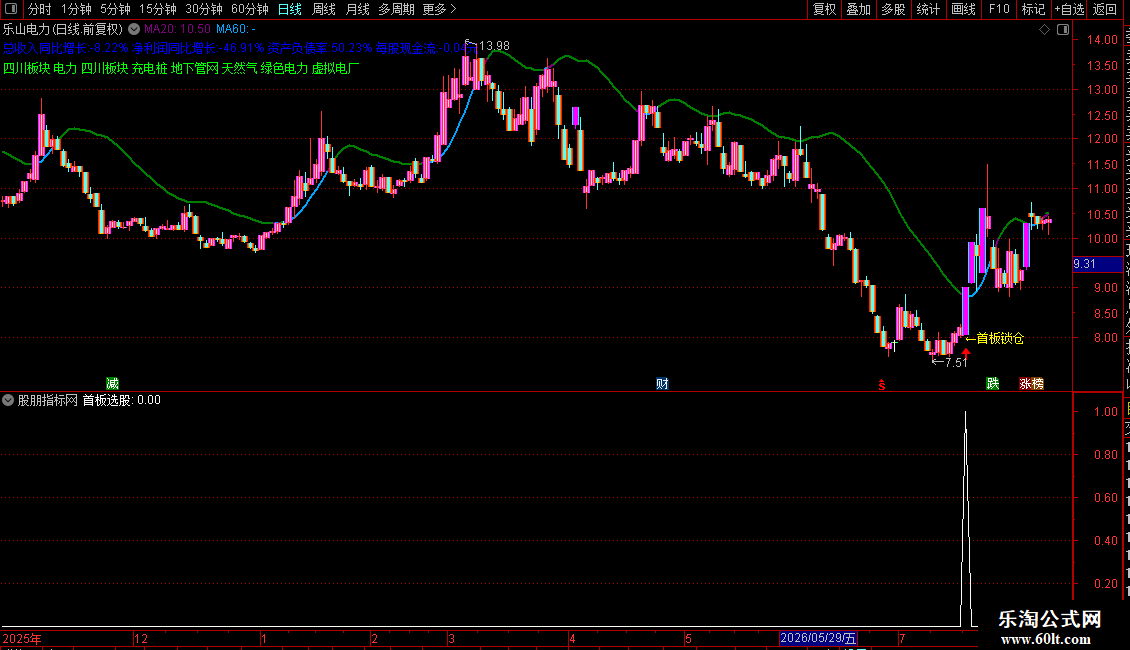1130x650 pixels.
Task: Open the 多周期 multi-period view
Action: tap(396, 9)
